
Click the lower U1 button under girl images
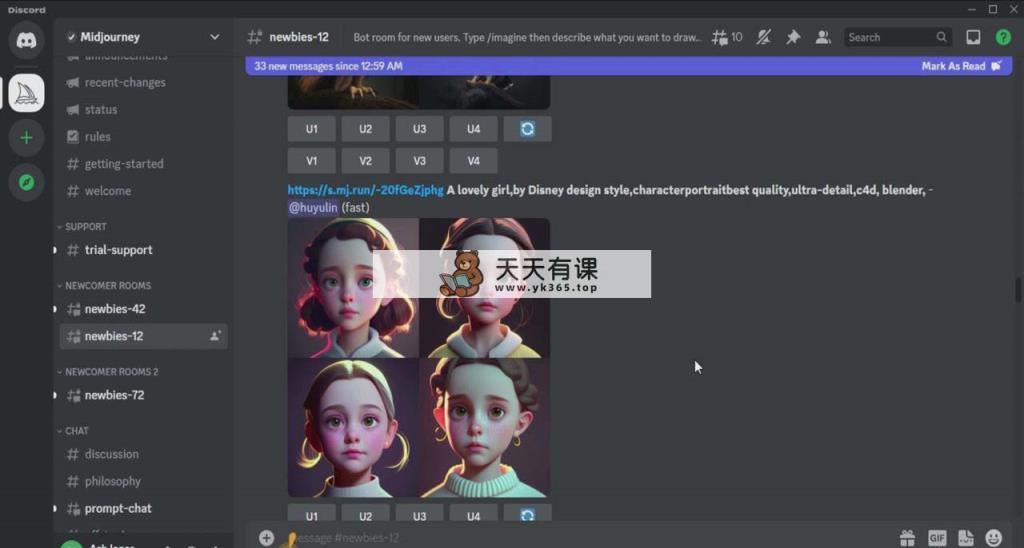[312, 515]
